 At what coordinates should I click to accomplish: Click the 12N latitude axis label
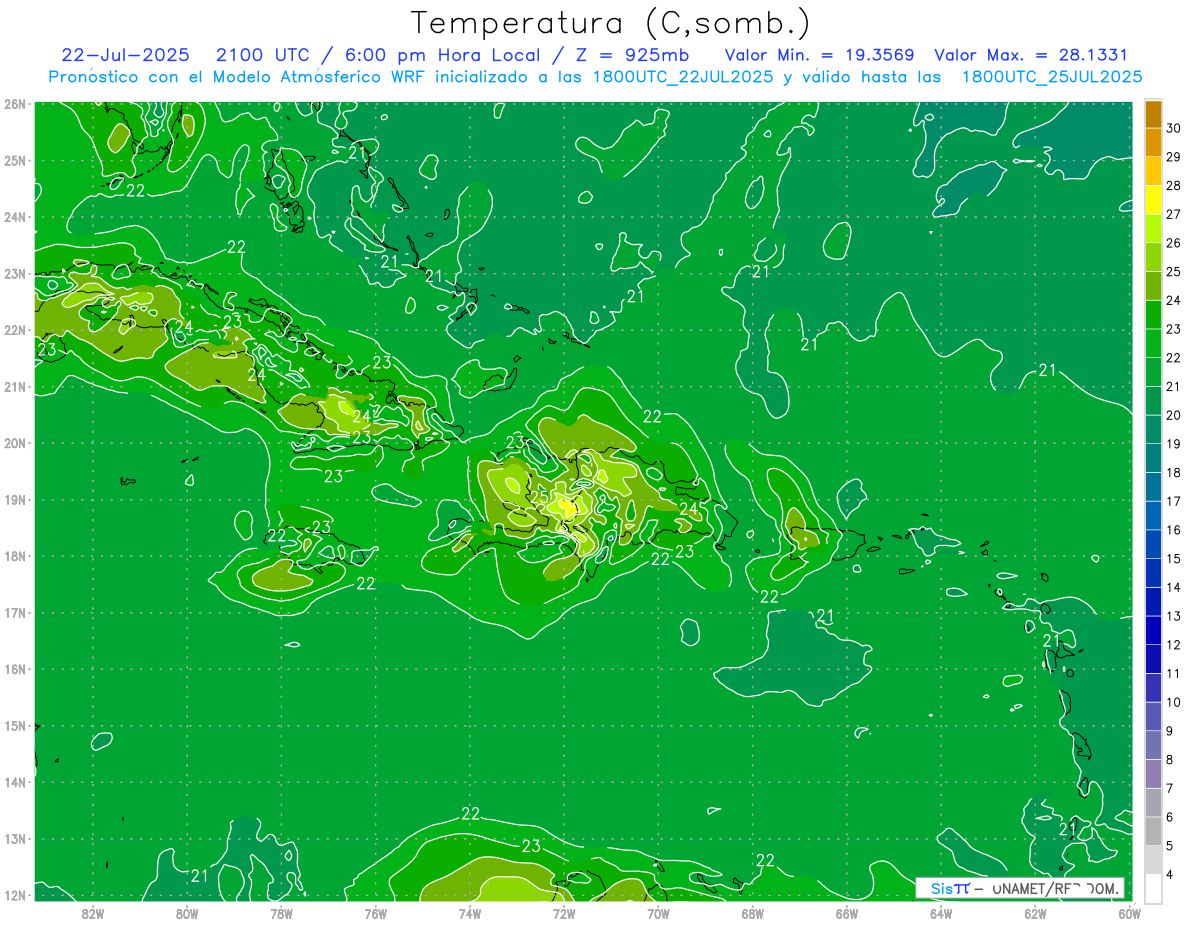tap(14, 895)
